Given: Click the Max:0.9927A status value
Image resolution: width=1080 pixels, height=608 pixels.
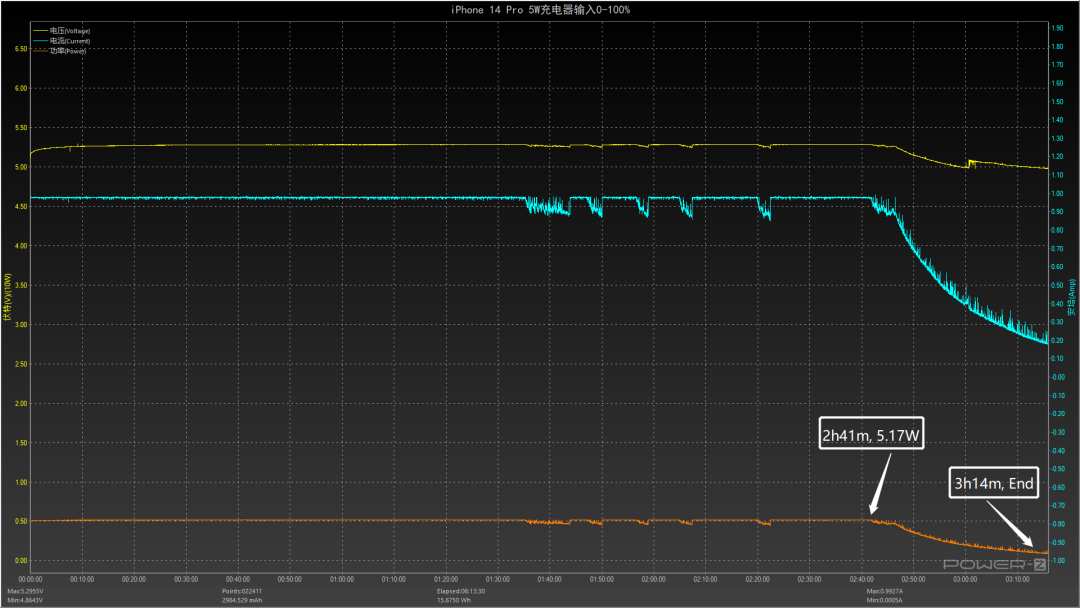Looking at the screenshot, I should point(885,591).
